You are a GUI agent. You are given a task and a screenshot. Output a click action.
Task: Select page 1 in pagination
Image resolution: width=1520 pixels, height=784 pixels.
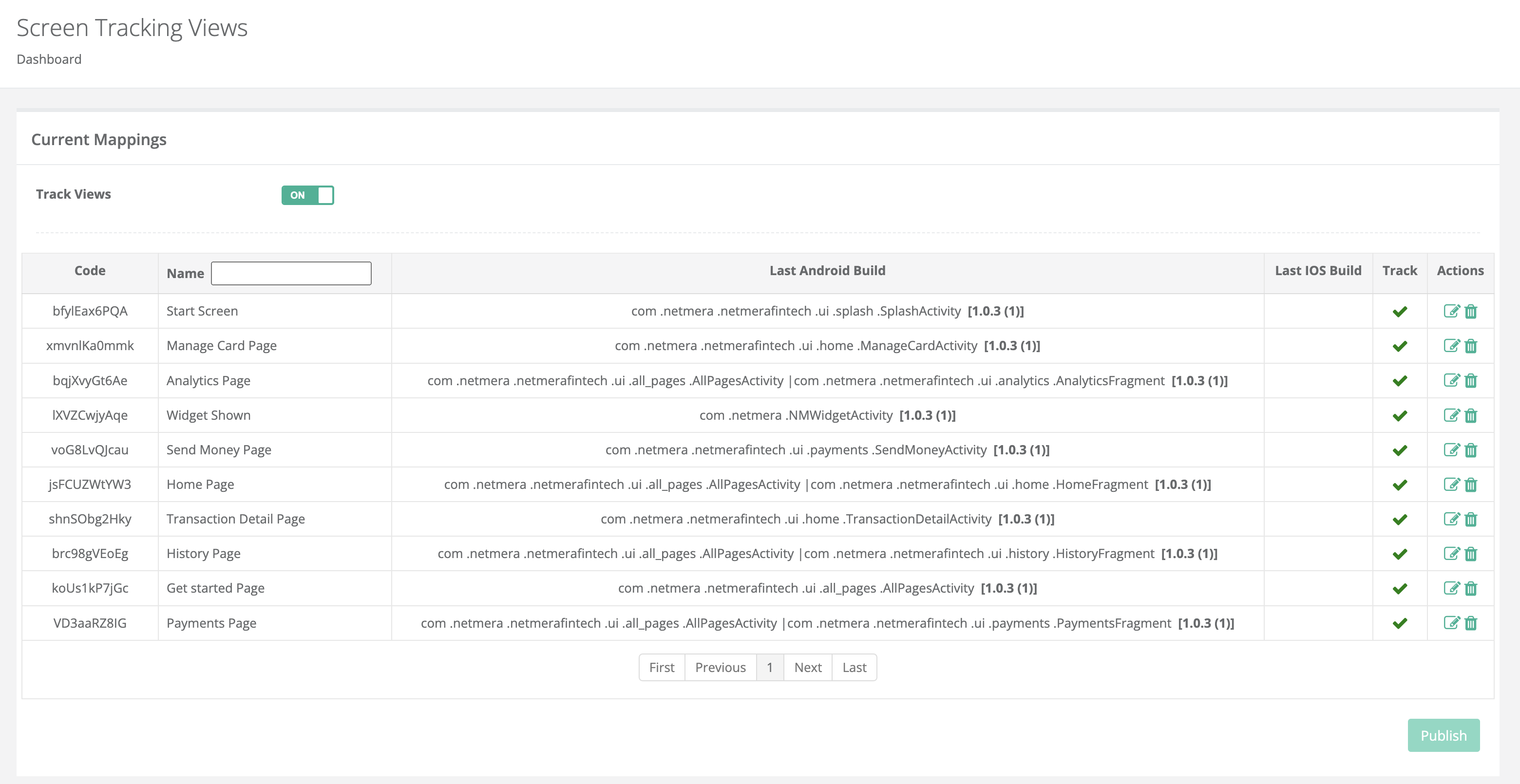(769, 667)
